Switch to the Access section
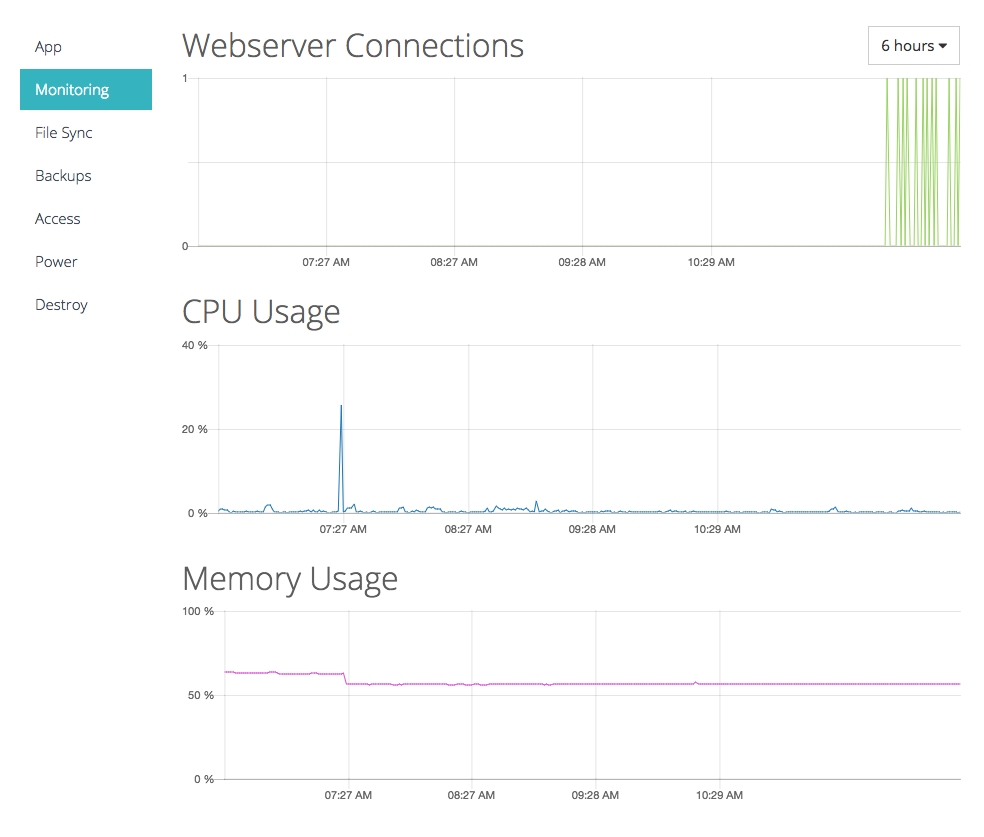 coord(57,219)
